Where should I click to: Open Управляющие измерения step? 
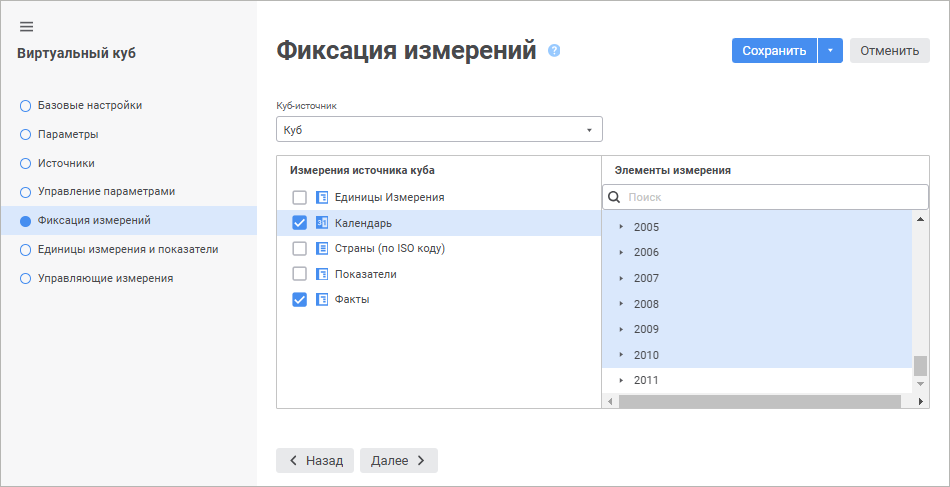click(105, 278)
